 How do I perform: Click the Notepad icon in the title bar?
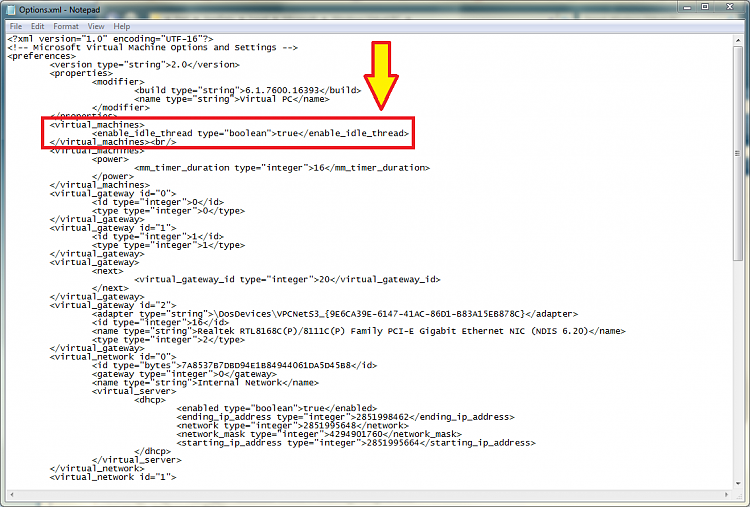pos(11,10)
